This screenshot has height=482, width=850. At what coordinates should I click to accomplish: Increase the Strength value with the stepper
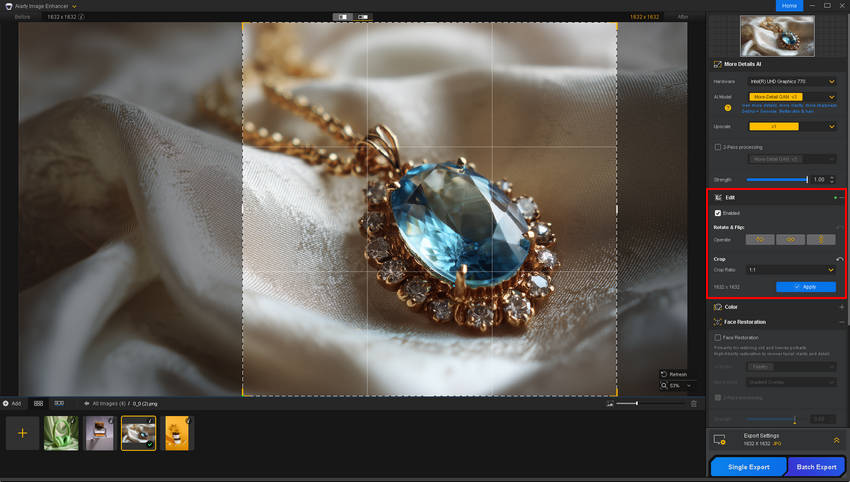point(832,177)
